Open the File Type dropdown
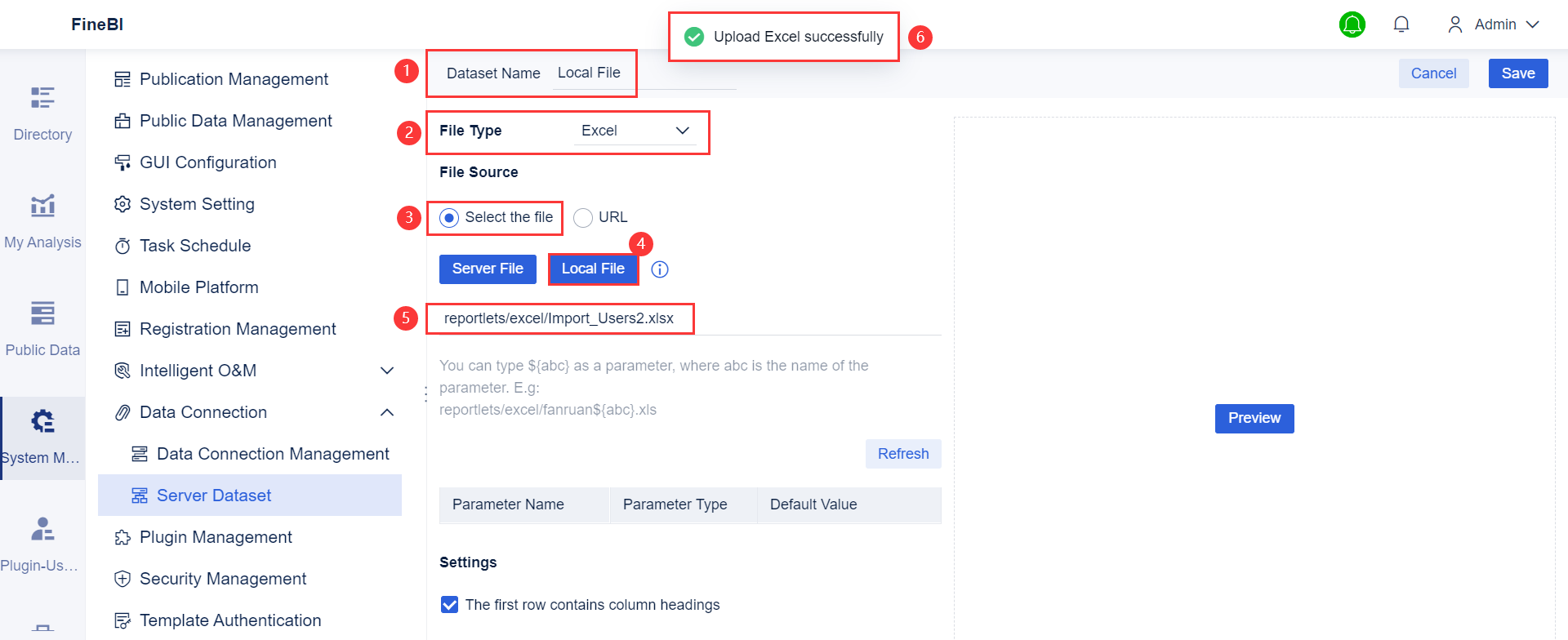 click(635, 131)
